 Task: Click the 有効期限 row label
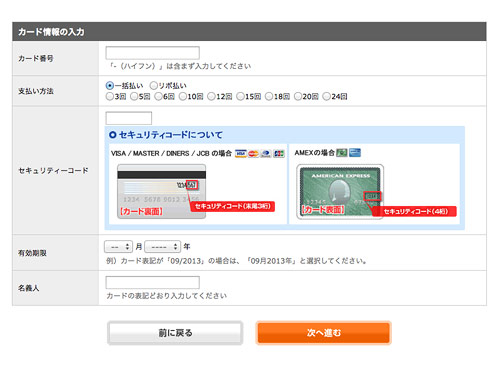(32, 253)
